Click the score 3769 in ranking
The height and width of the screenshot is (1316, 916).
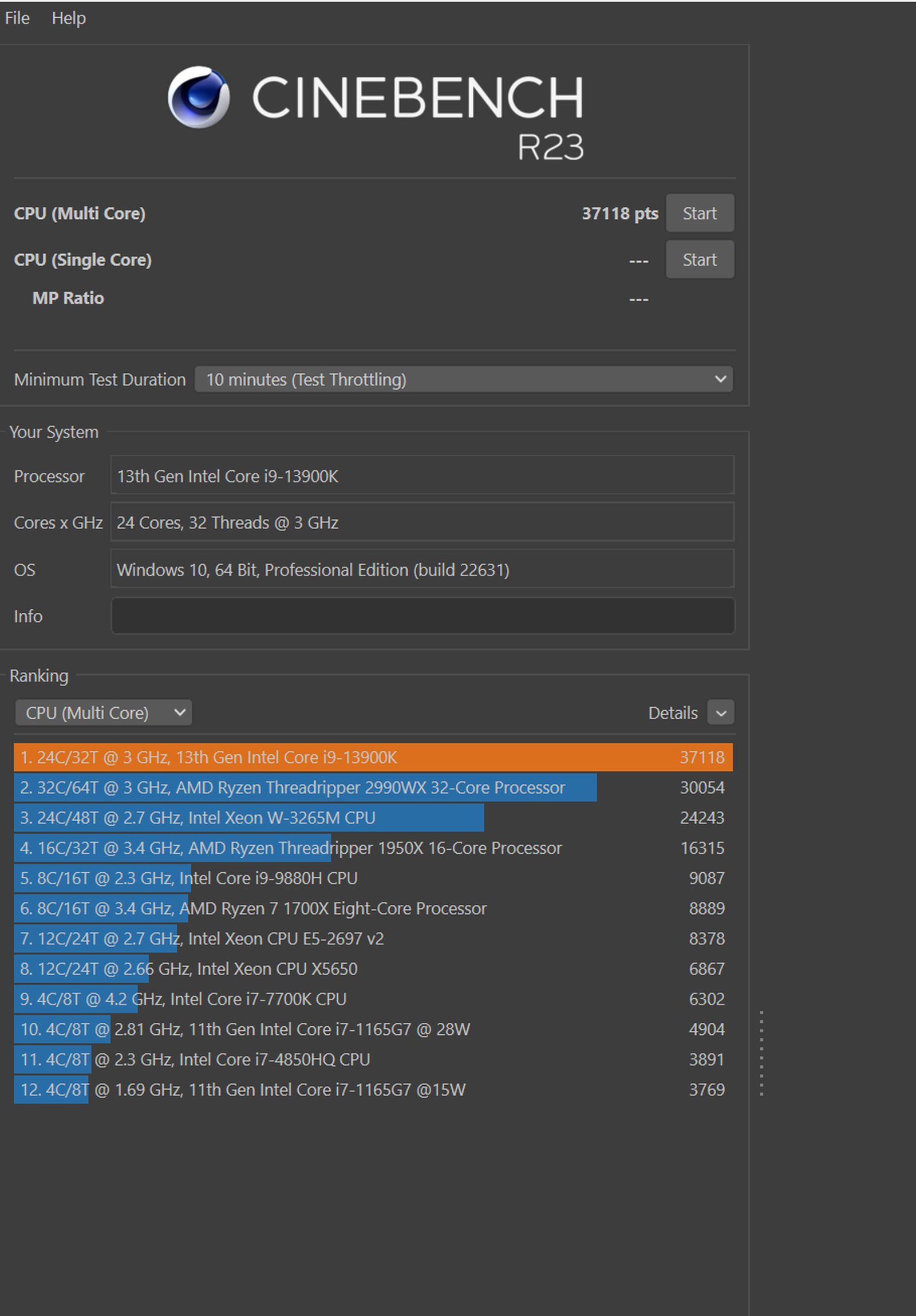point(707,1090)
